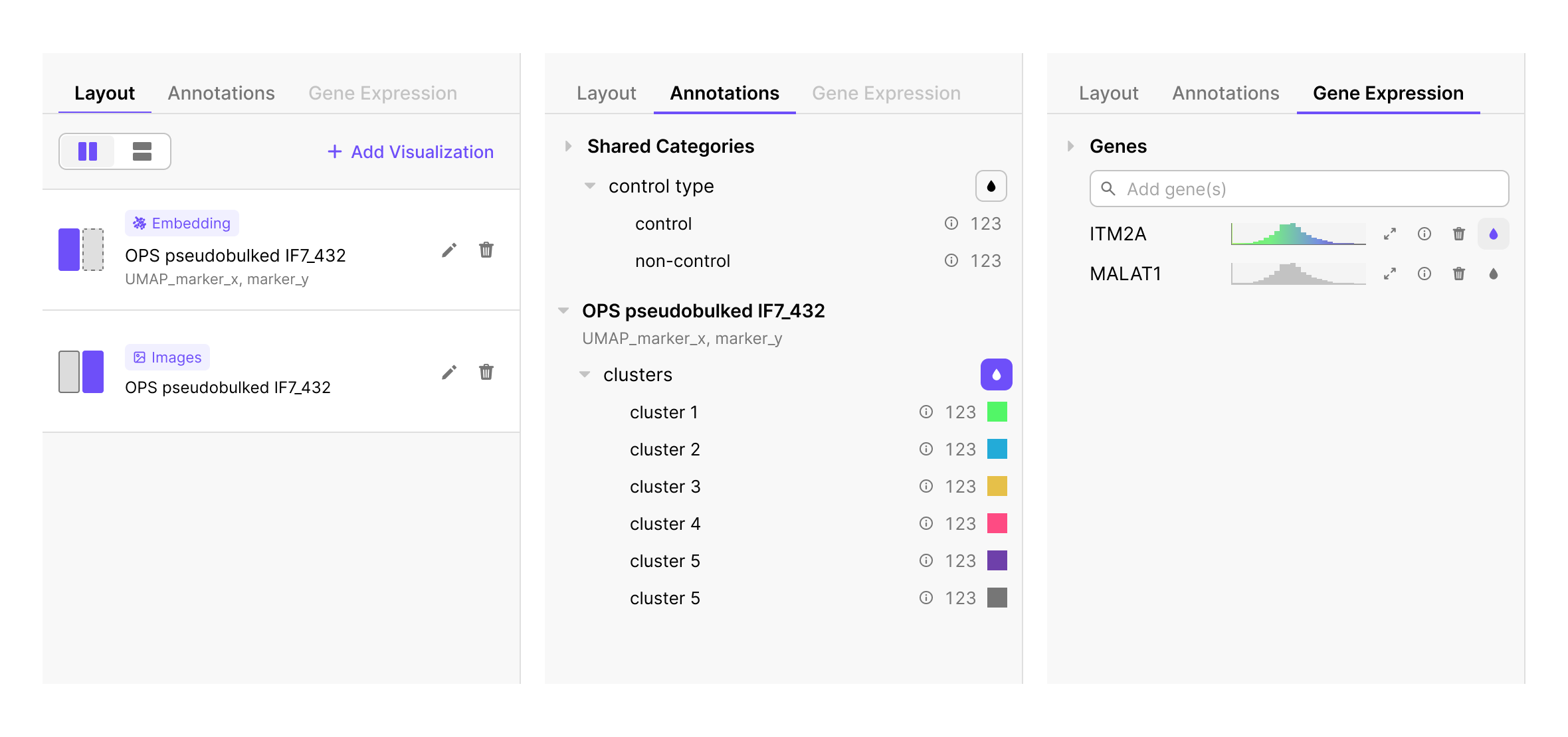This screenshot has height=737, width=1568.
Task: Select stacked row layout
Action: point(142,151)
